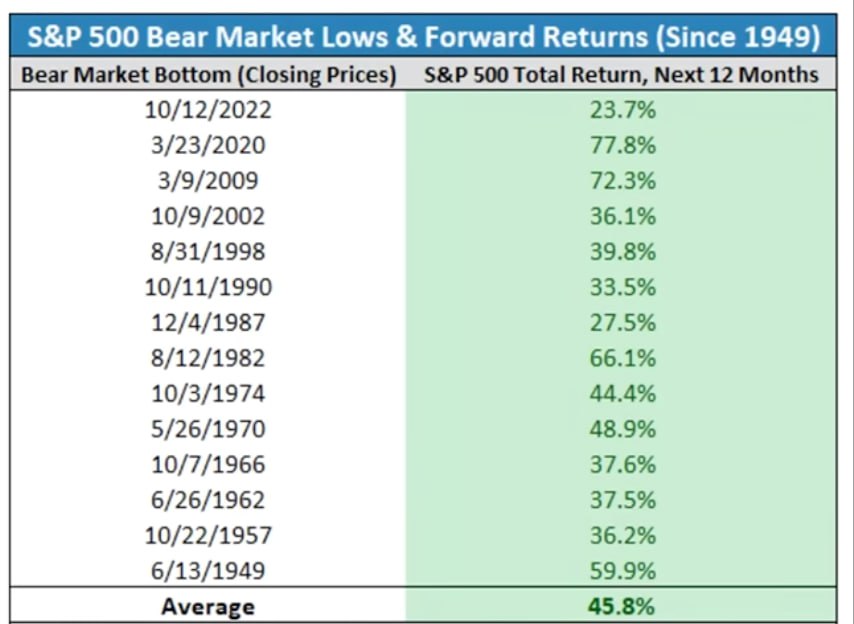
Task: Select the 45.8% average return value
Action: (621, 606)
